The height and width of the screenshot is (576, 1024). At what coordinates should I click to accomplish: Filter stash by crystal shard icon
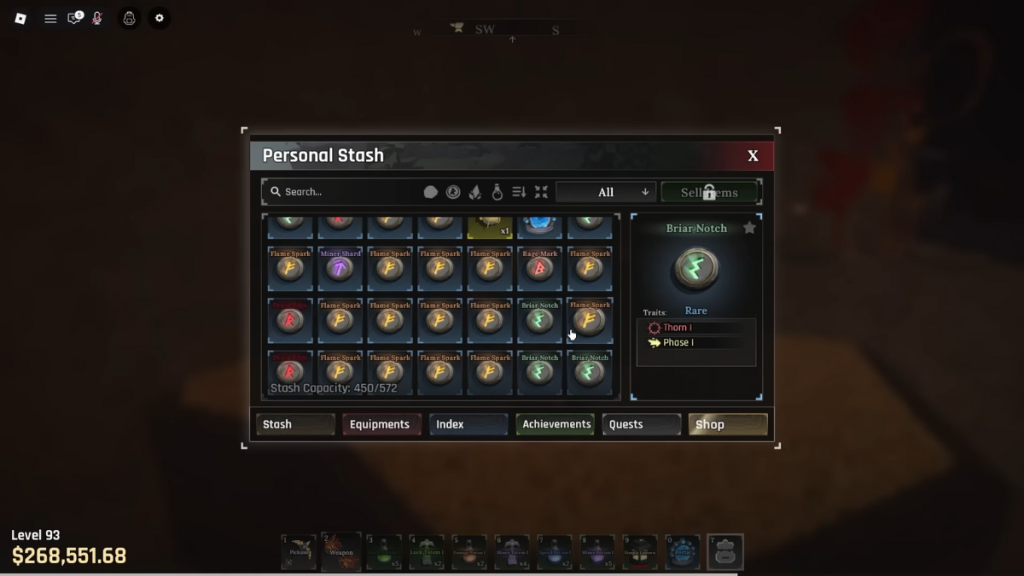(x=475, y=192)
